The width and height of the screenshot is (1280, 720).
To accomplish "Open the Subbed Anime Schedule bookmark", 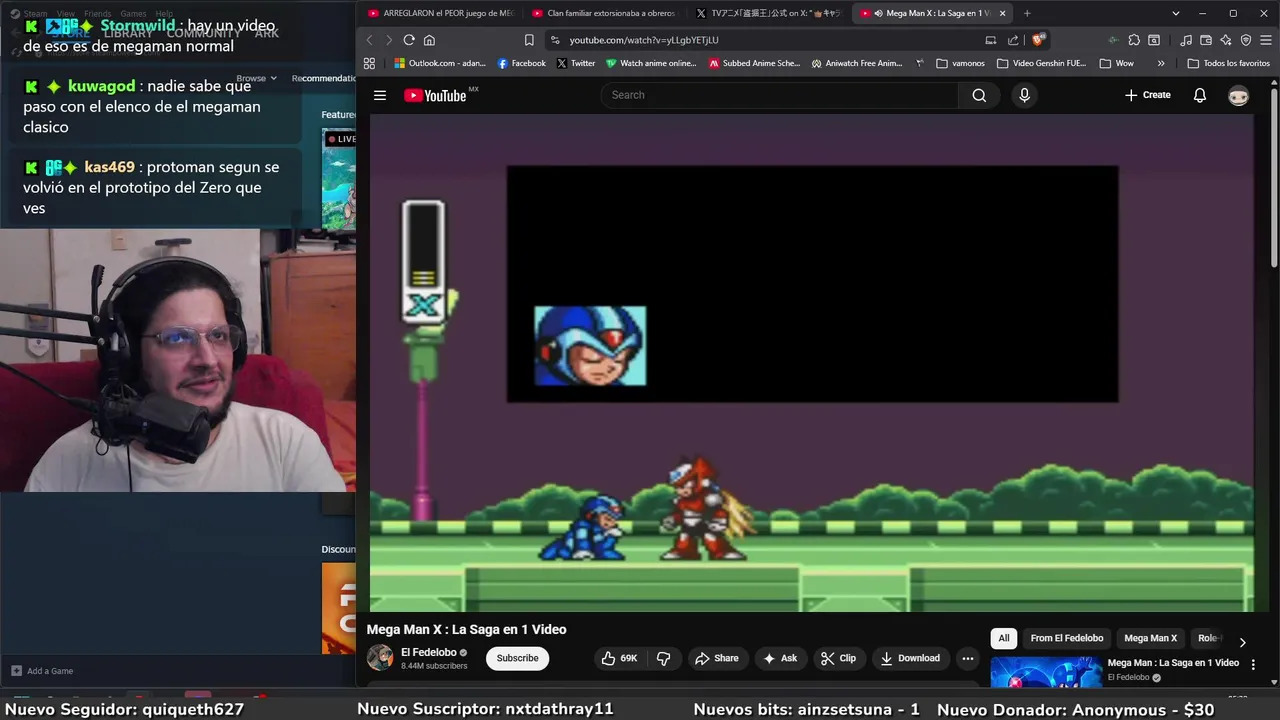I will coord(754,63).
